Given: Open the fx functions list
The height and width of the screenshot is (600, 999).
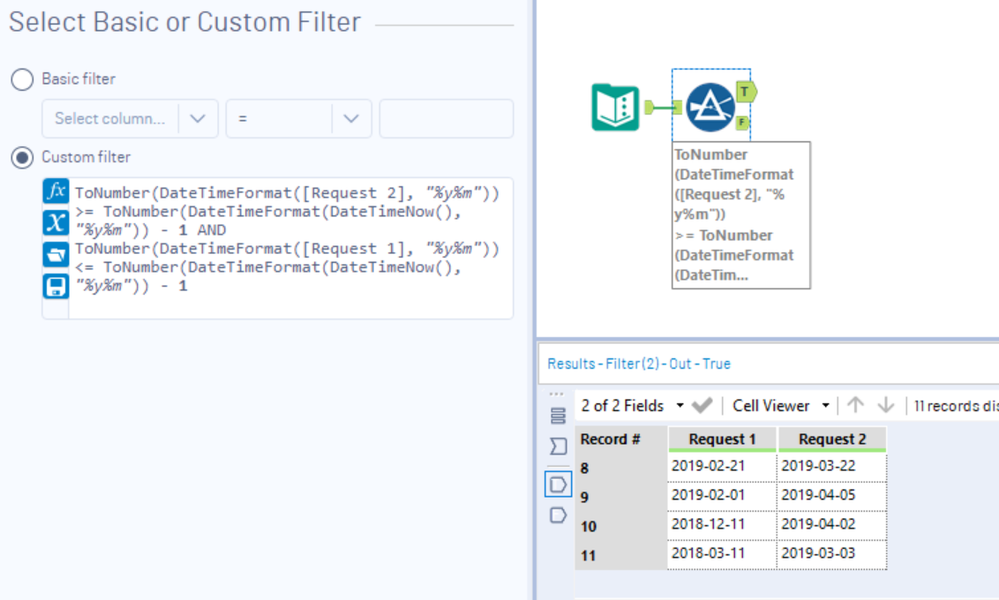Looking at the screenshot, I should (56, 191).
